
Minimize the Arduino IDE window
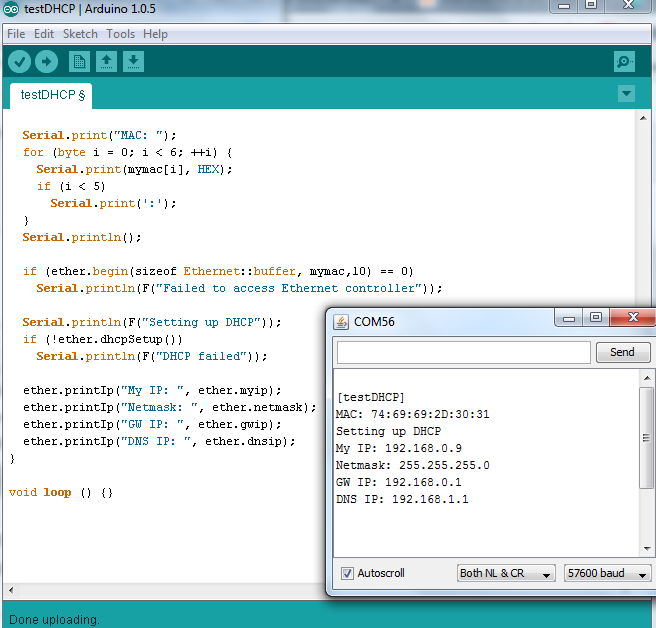(x=564, y=6)
